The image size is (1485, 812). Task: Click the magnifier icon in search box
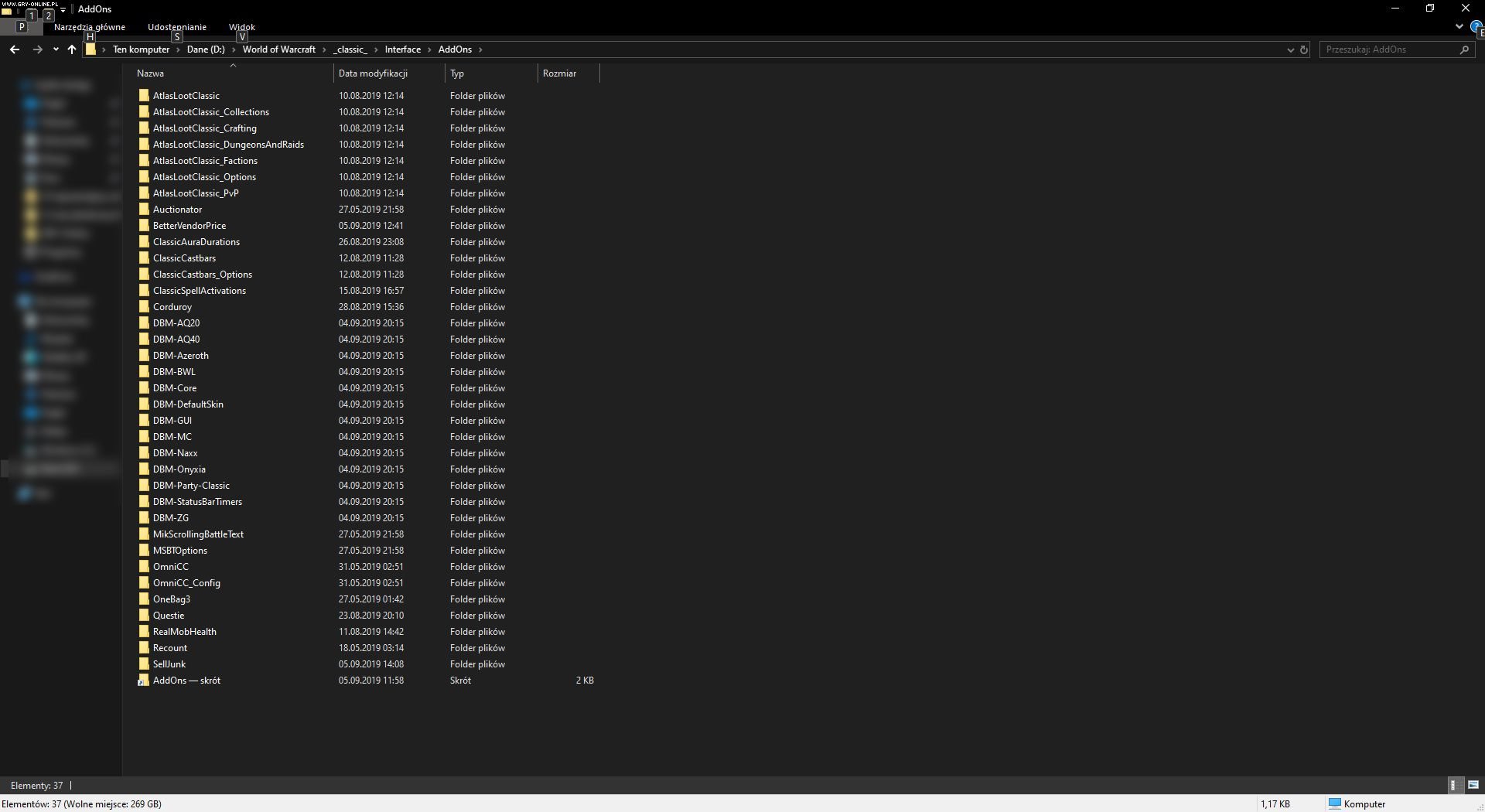pos(1463,49)
